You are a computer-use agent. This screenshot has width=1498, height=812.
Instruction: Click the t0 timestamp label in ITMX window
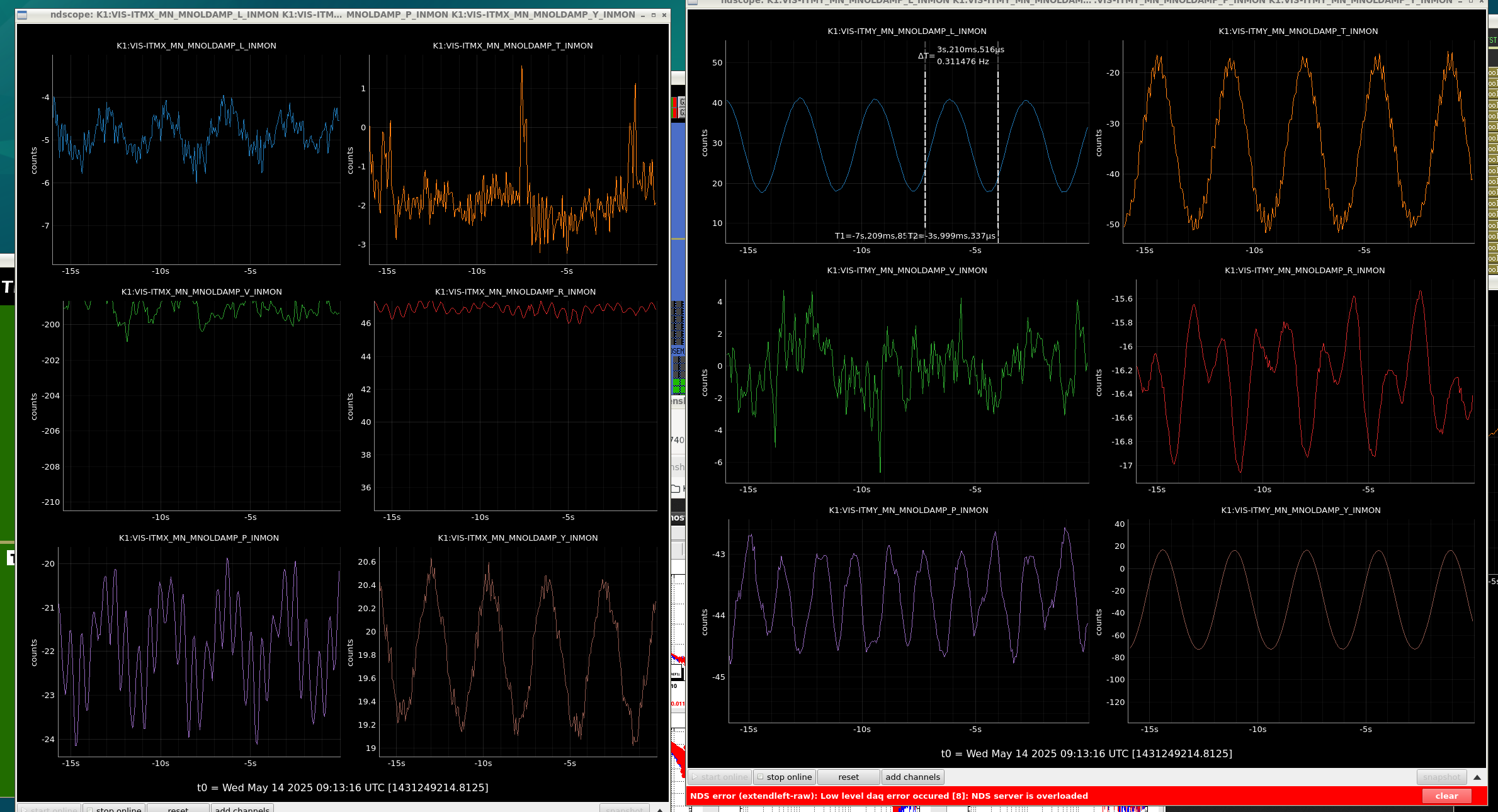(343, 787)
